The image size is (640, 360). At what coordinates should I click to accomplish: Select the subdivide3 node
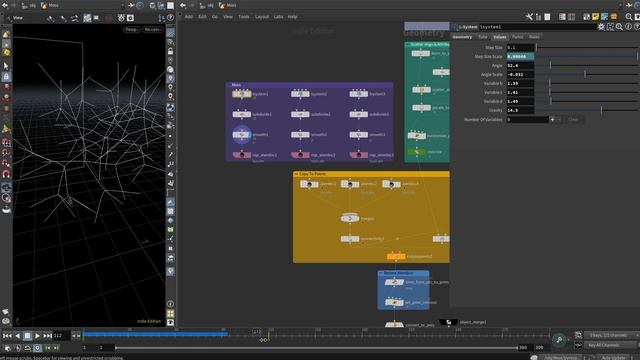[x=358, y=115]
